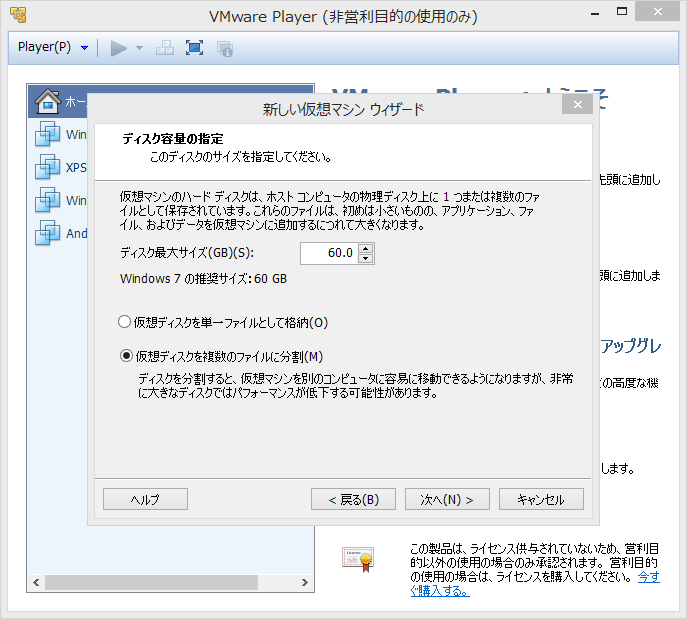Click the Unity mode toolbar icon
The height and width of the screenshot is (619, 687).
click(x=225, y=49)
